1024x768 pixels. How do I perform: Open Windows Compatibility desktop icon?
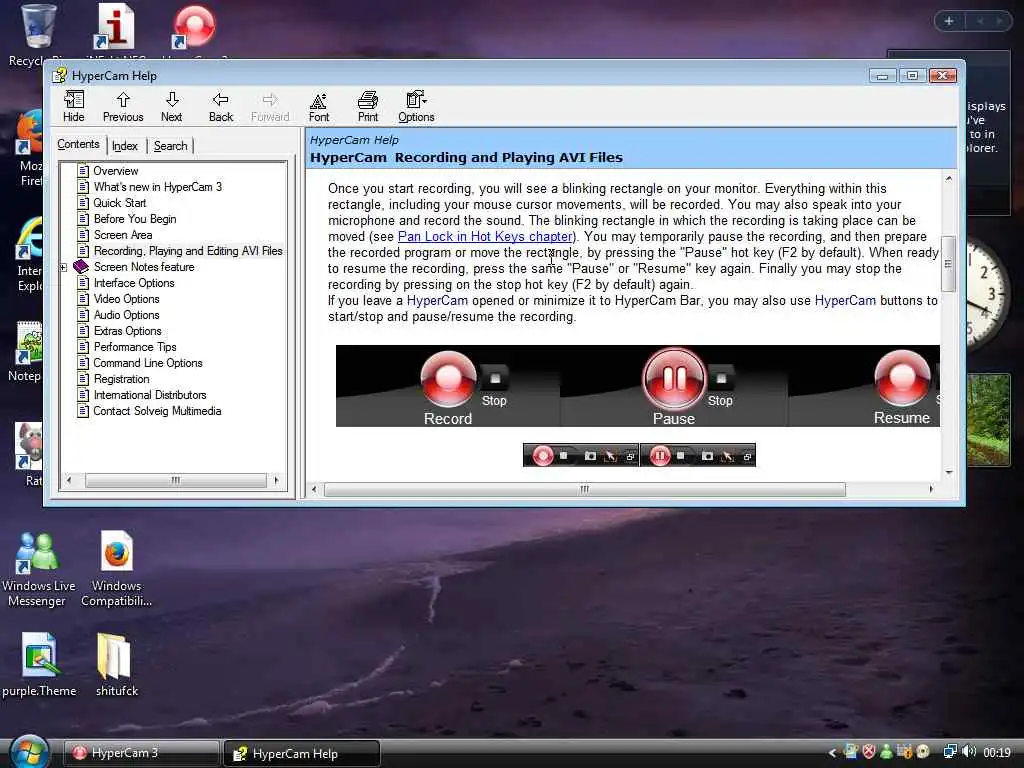[x=116, y=569]
